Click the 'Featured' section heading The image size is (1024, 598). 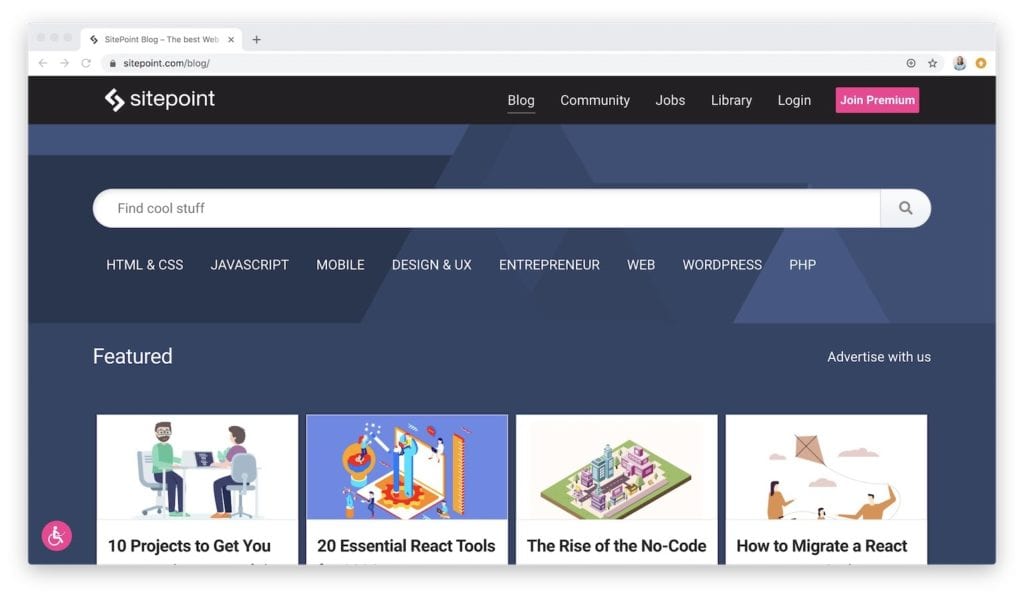coord(133,356)
